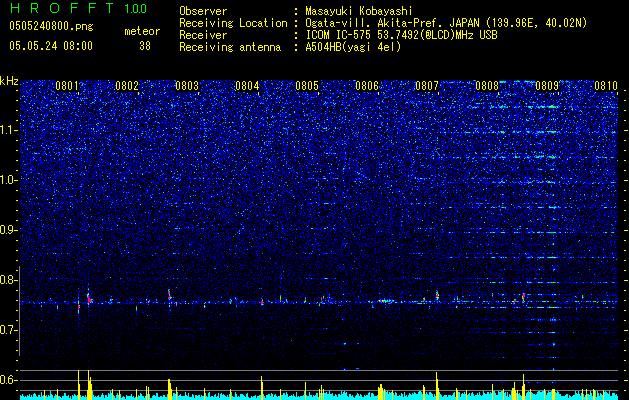Click the 1.1 kHz frequency axis label

pyautogui.click(x=8, y=130)
